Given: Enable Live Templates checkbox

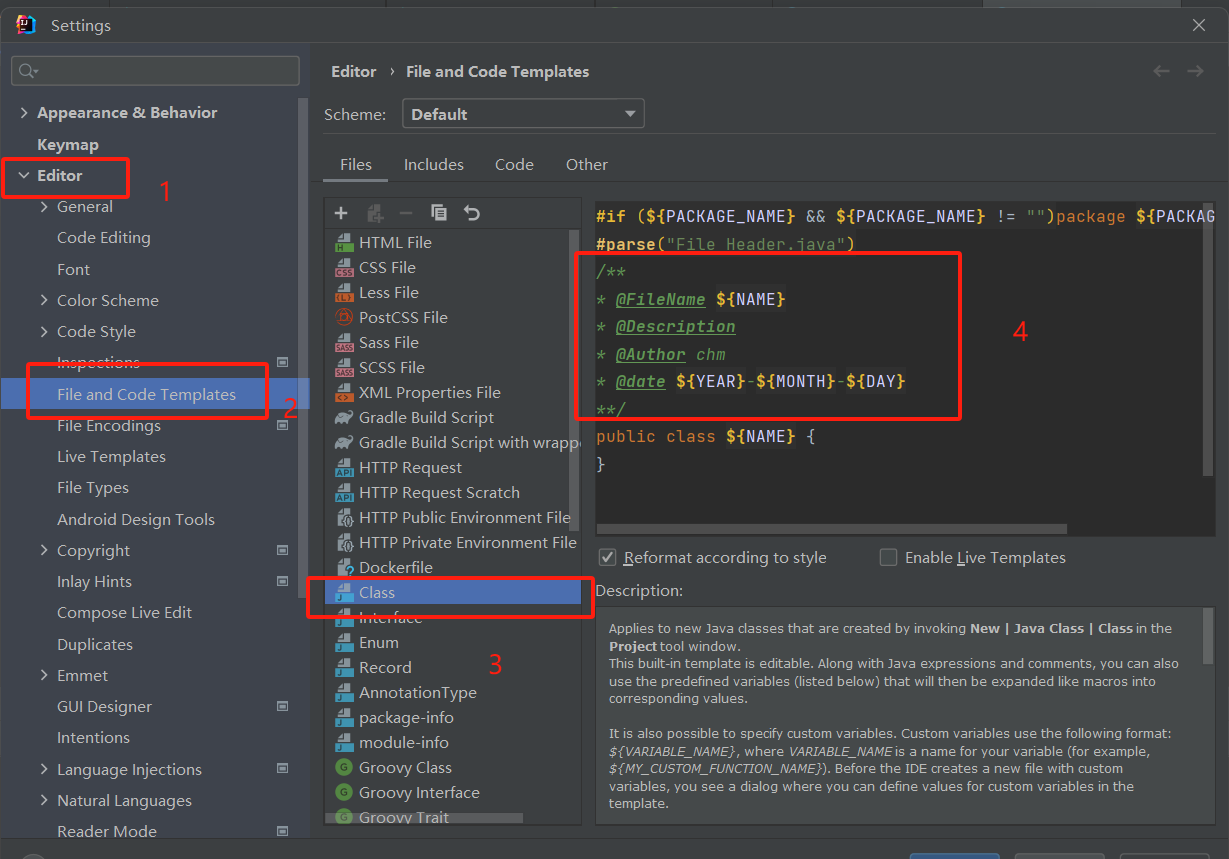Looking at the screenshot, I should 888,557.
